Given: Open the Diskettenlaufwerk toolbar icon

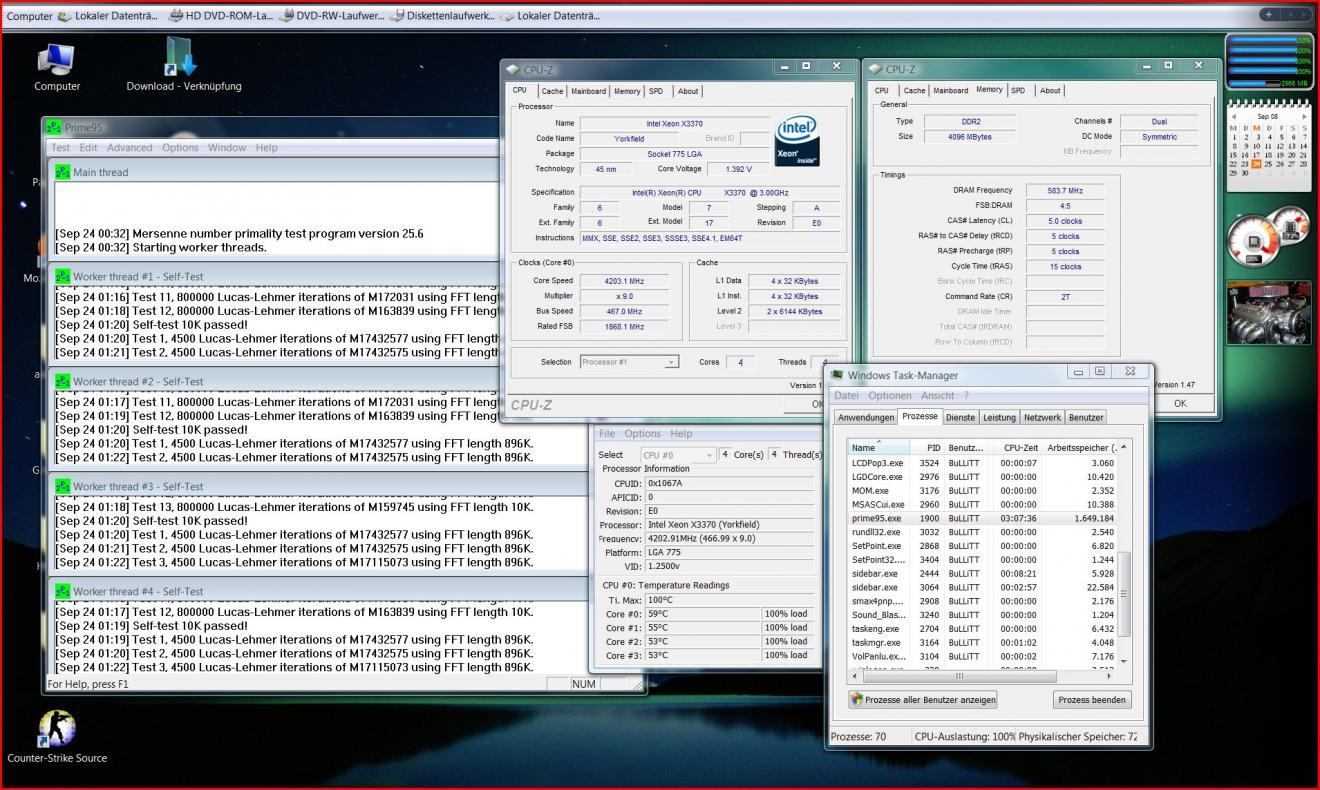Looking at the screenshot, I should [x=397, y=16].
